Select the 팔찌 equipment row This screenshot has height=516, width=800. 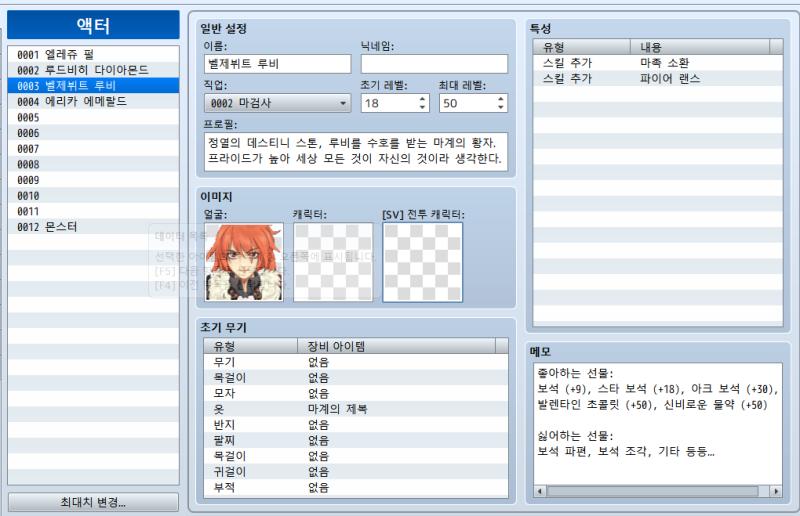tap(356, 440)
